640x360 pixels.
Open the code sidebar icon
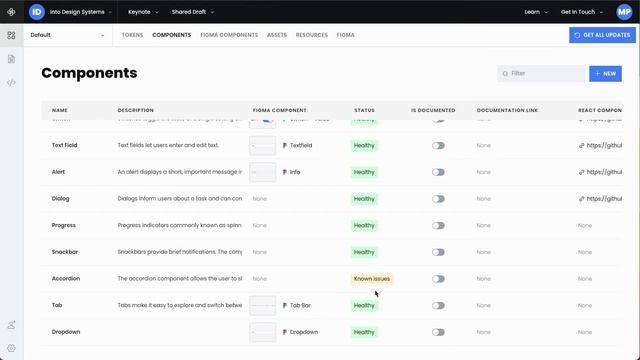(11, 82)
